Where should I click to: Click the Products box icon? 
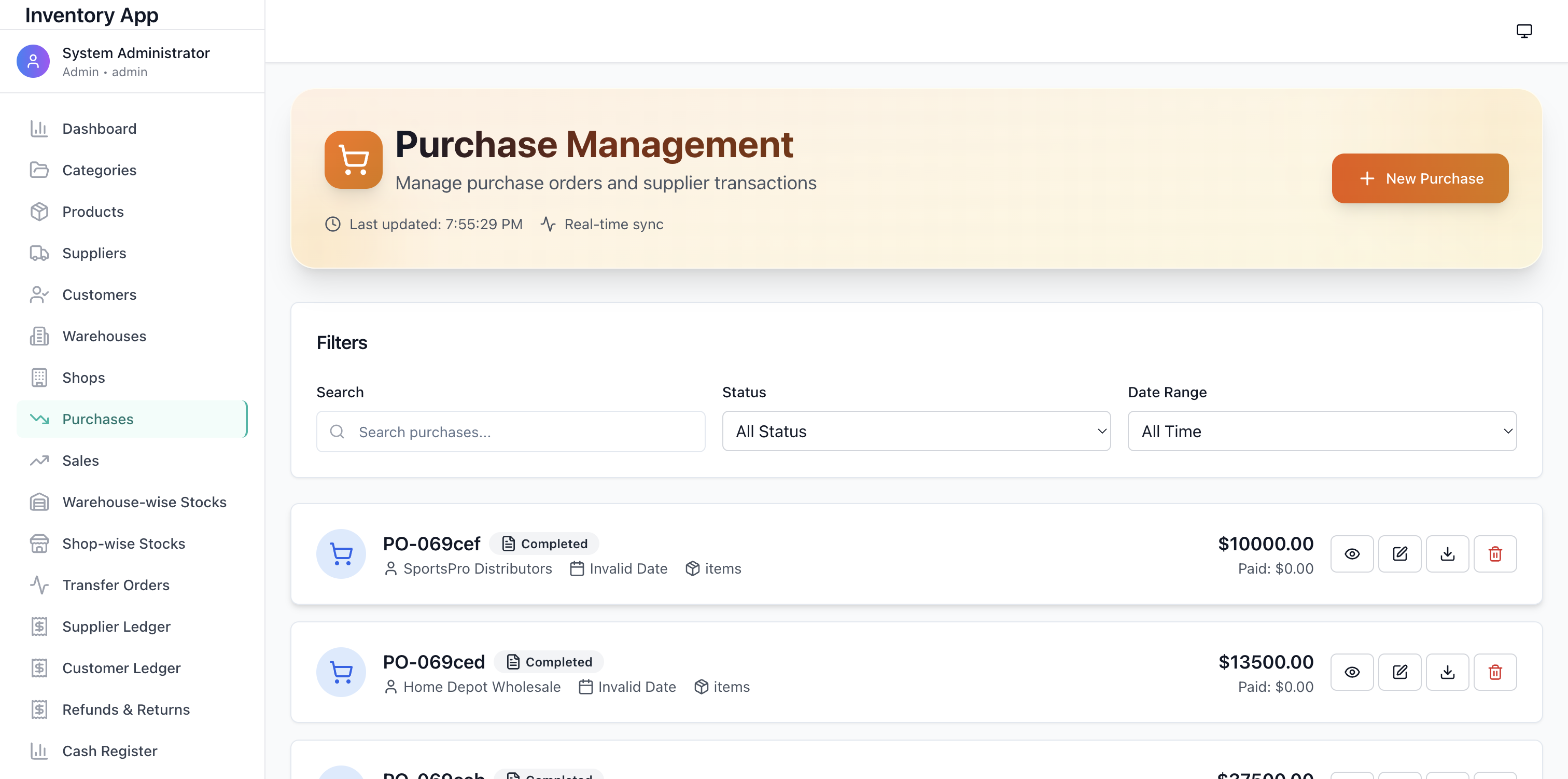click(39, 212)
